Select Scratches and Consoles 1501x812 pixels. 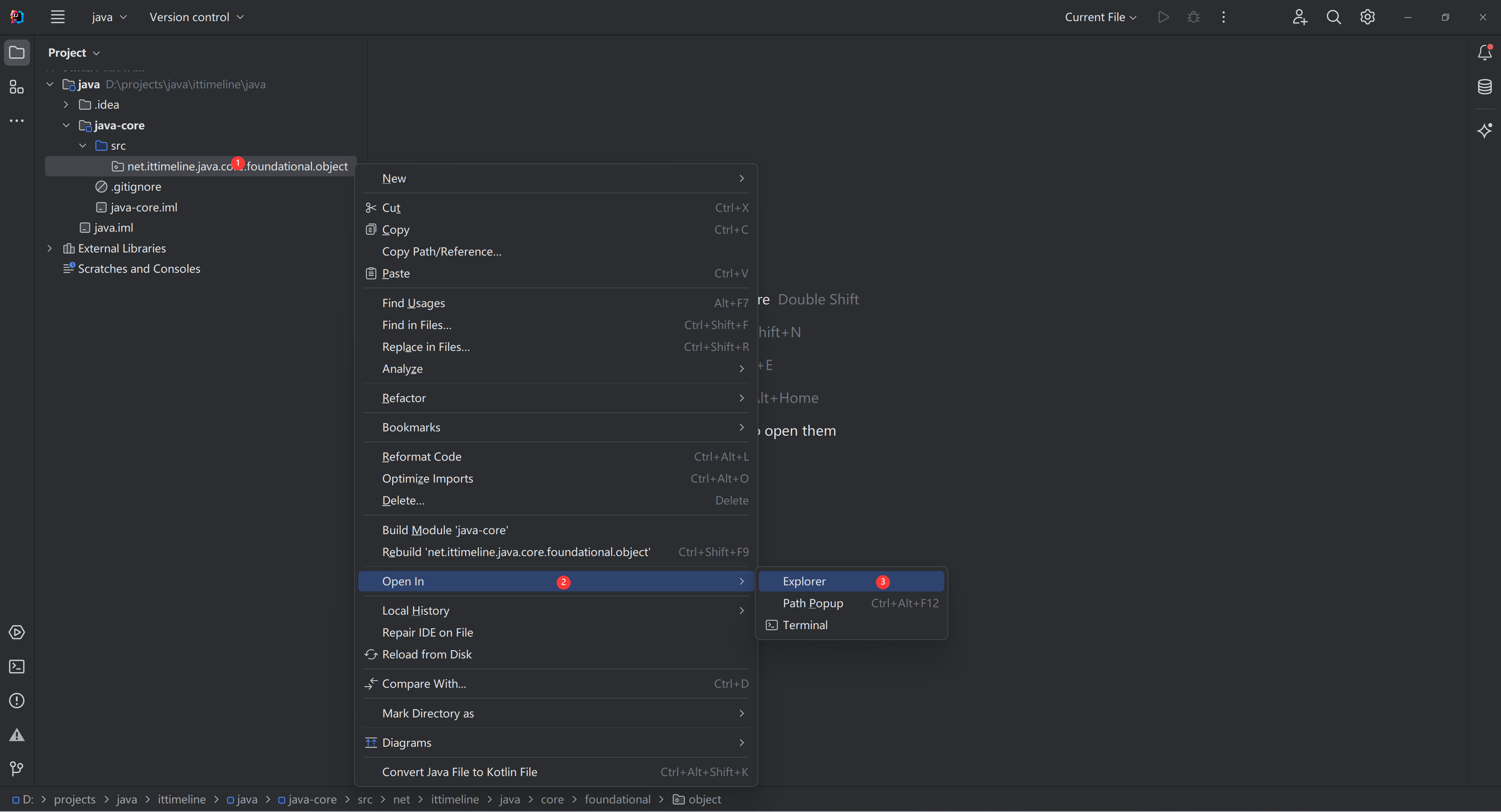click(132, 268)
